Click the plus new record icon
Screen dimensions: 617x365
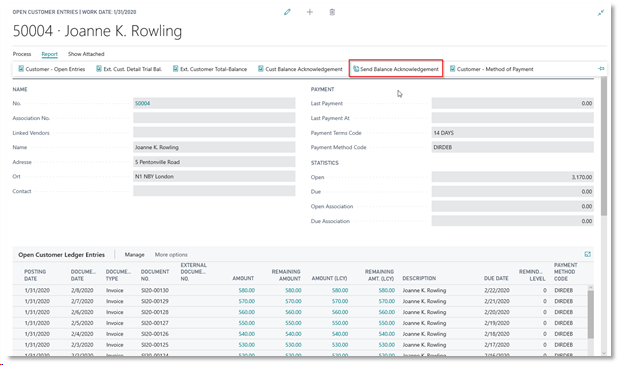pos(310,12)
